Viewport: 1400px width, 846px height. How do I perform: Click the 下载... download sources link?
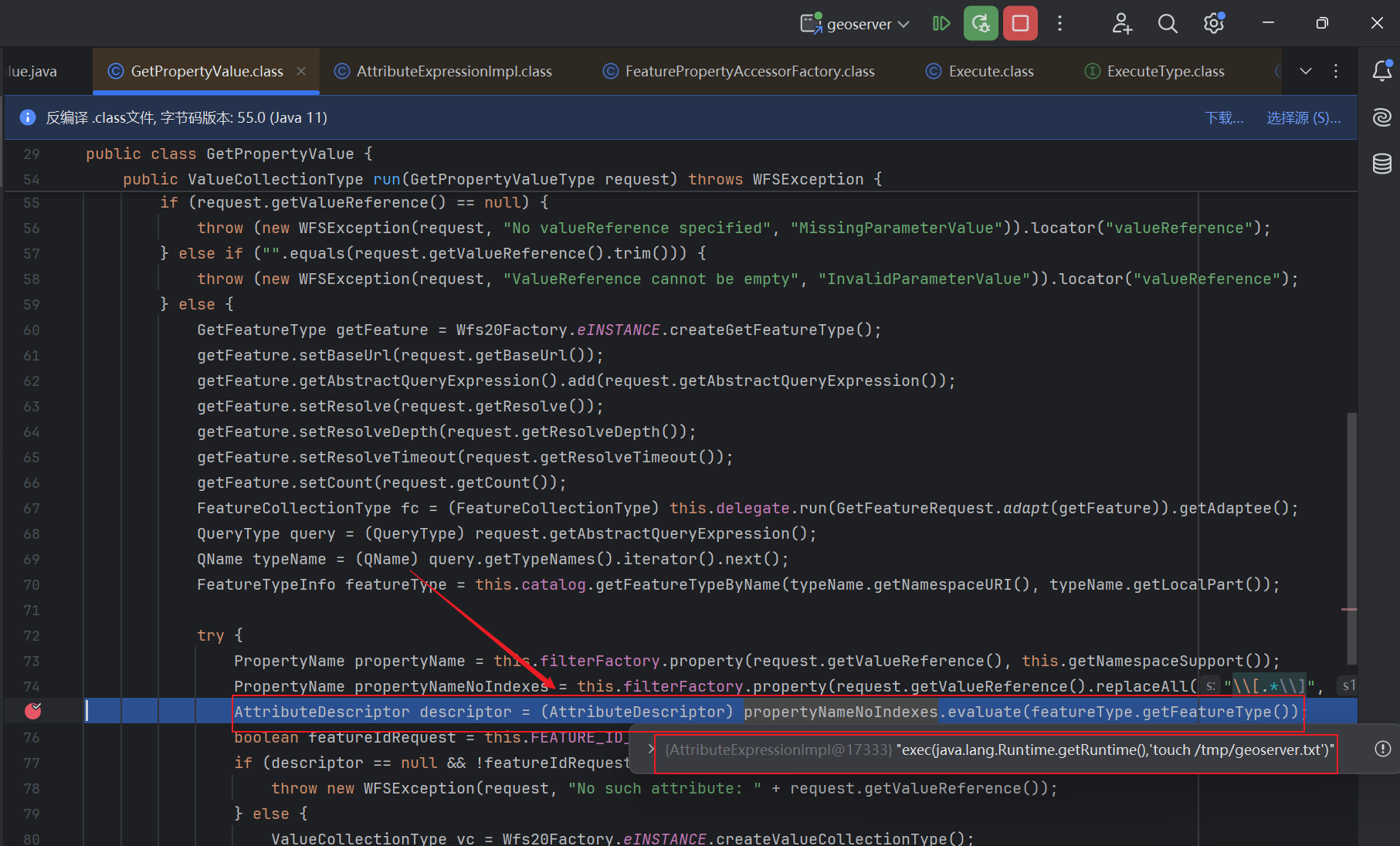pos(1224,117)
